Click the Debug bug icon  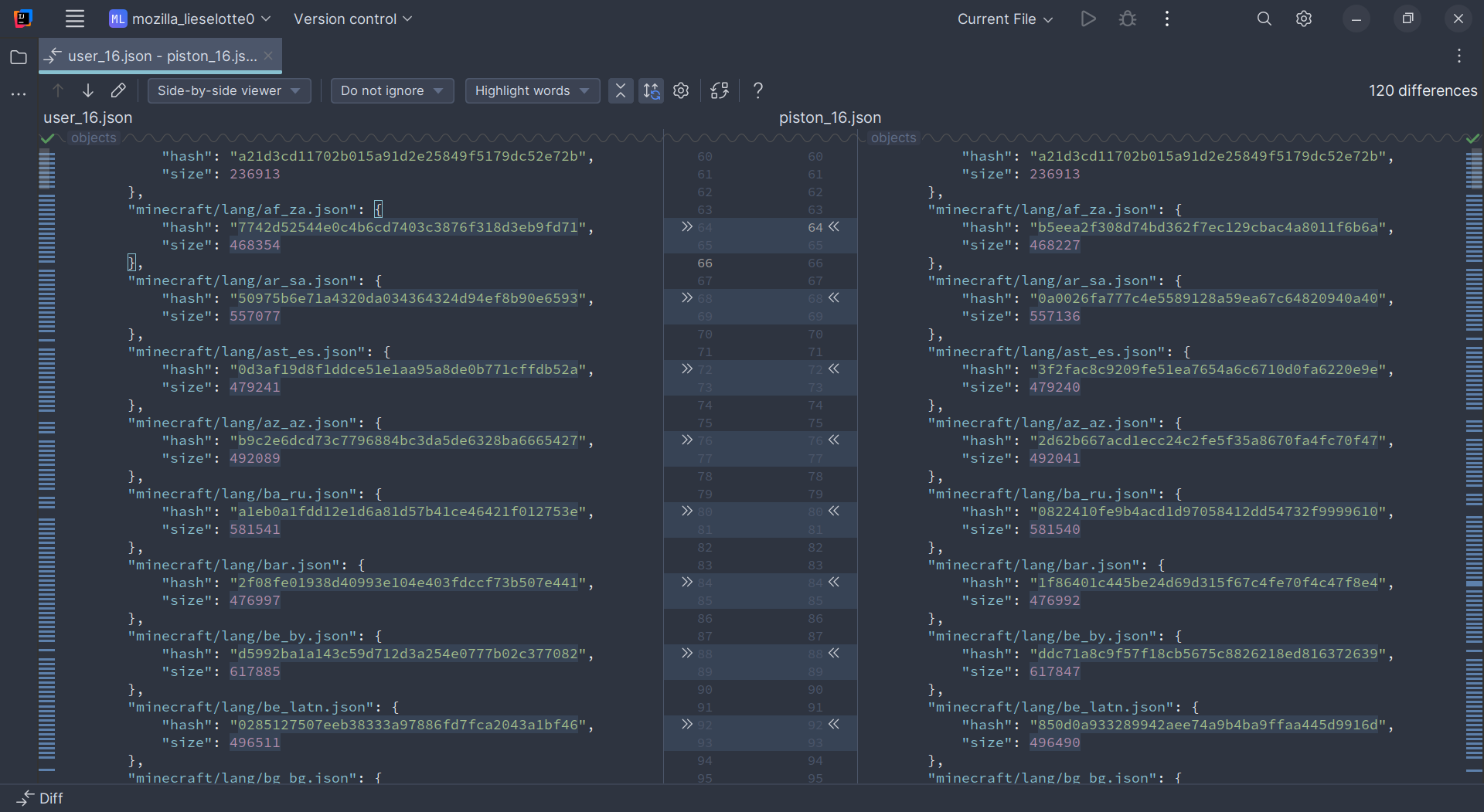1128,19
